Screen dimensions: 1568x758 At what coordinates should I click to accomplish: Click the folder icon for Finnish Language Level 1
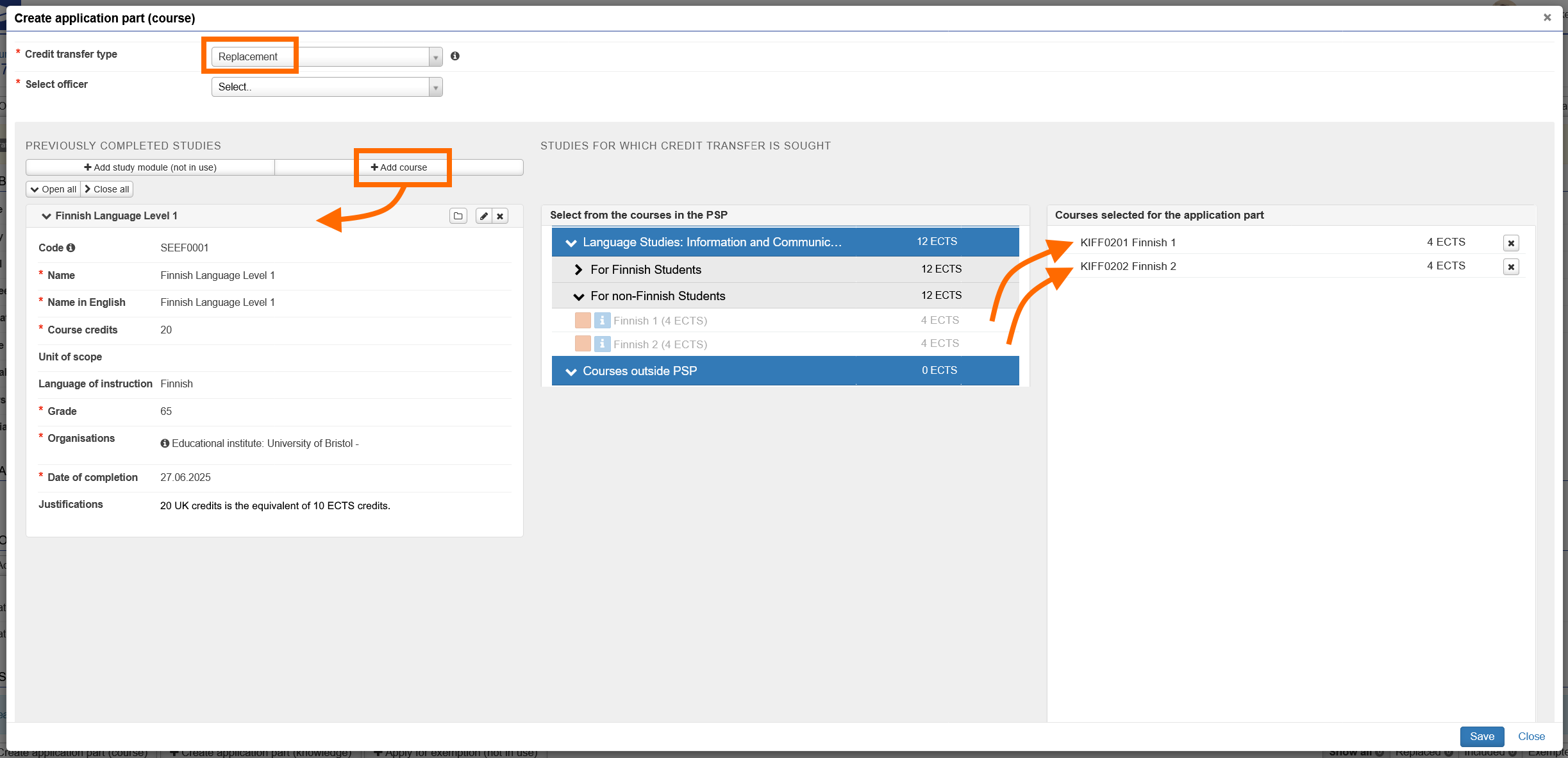pyautogui.click(x=458, y=216)
